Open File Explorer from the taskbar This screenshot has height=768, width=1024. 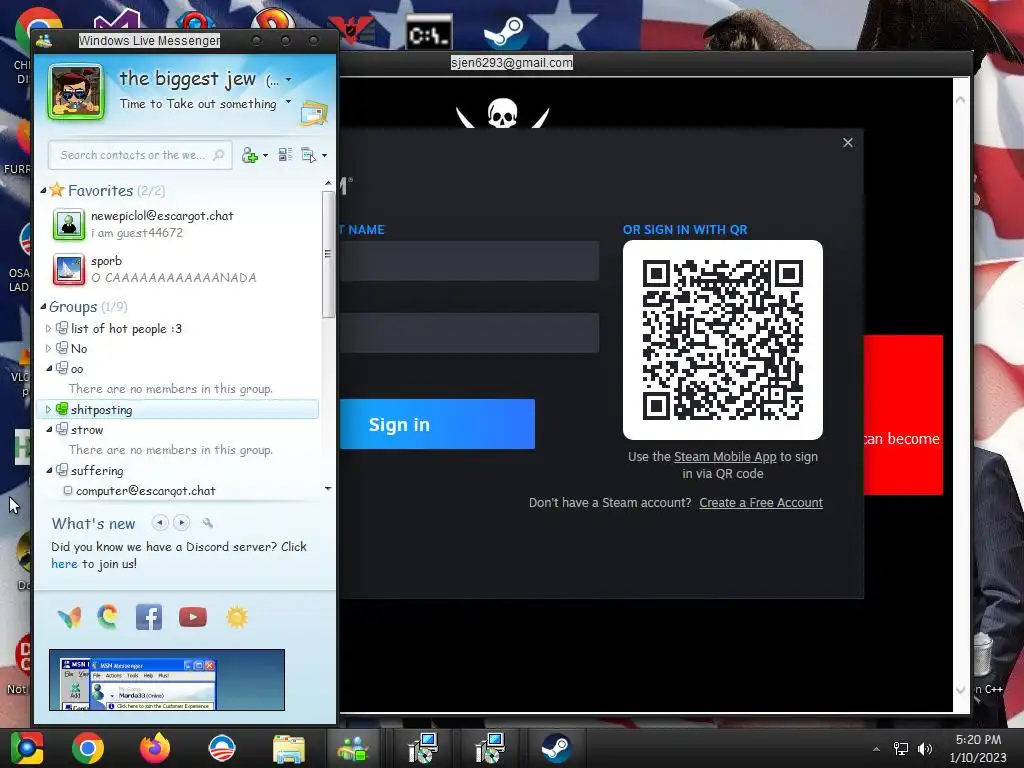(x=289, y=748)
